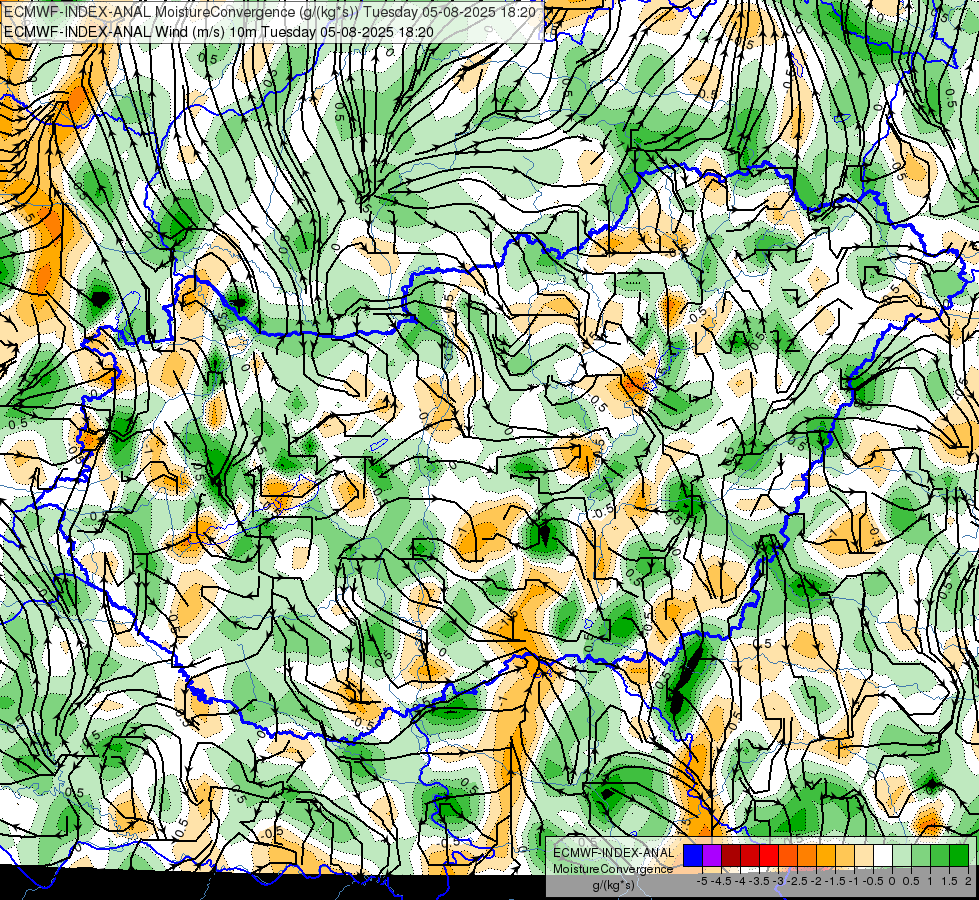Choose the legend swatch between 1 and 1.5
The image size is (979, 900).
click(940, 855)
